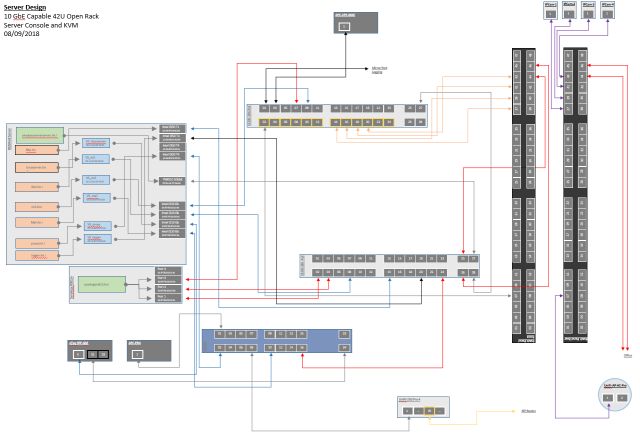
Task: Select the topmost light-blue box in the left panel
Action: [96, 143]
